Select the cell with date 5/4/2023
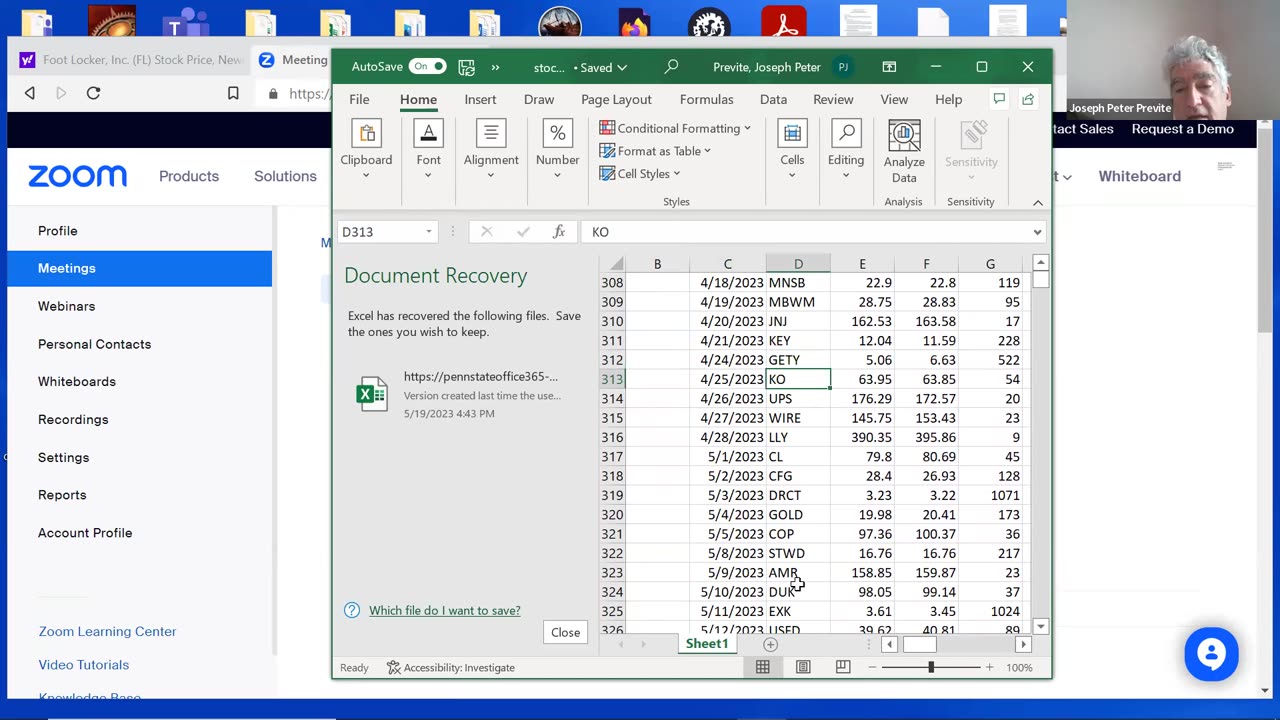This screenshot has width=1280, height=720. point(727,515)
